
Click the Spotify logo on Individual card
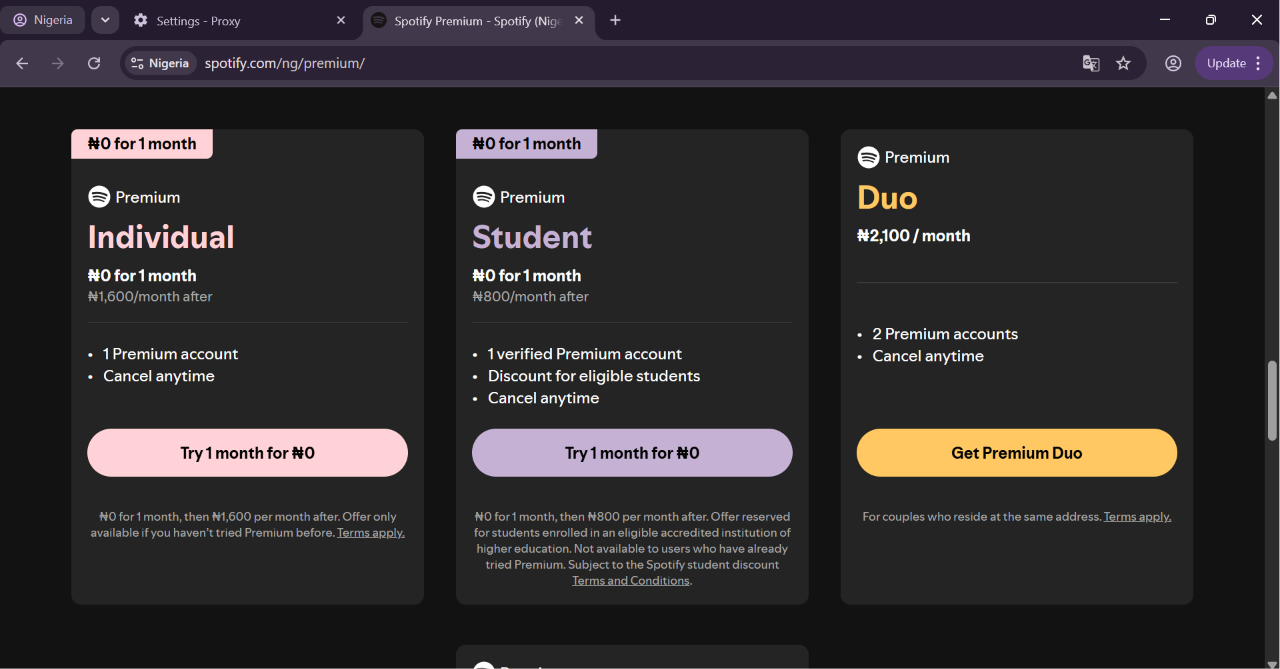(x=99, y=197)
